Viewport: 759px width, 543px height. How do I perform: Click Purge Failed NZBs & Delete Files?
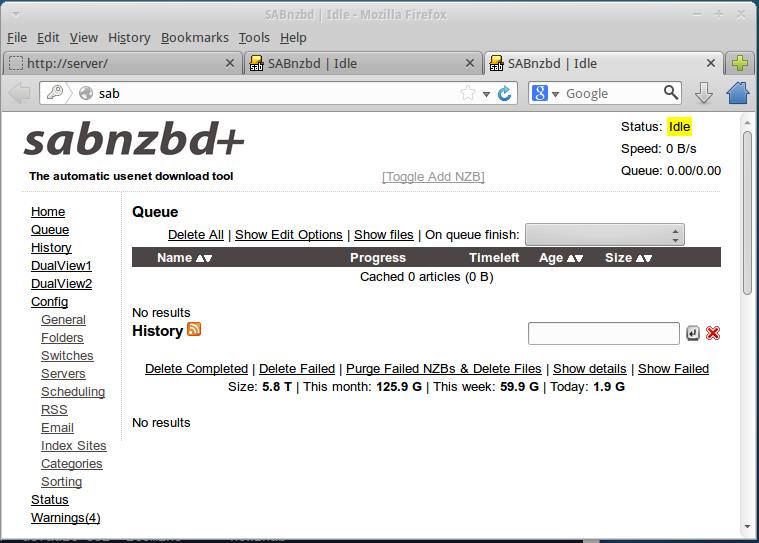pos(443,369)
